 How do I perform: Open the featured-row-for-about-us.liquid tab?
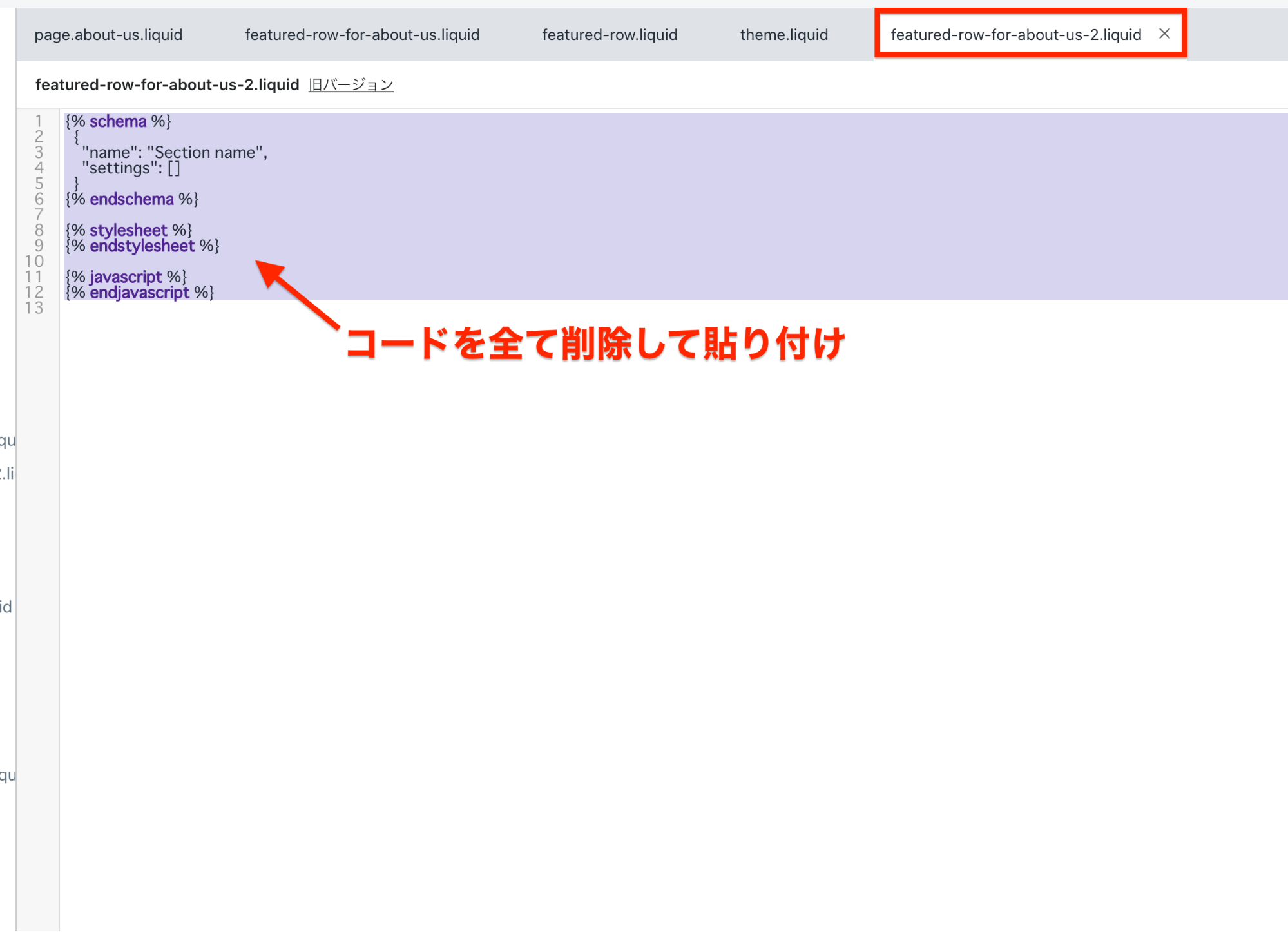pyautogui.click(x=362, y=35)
